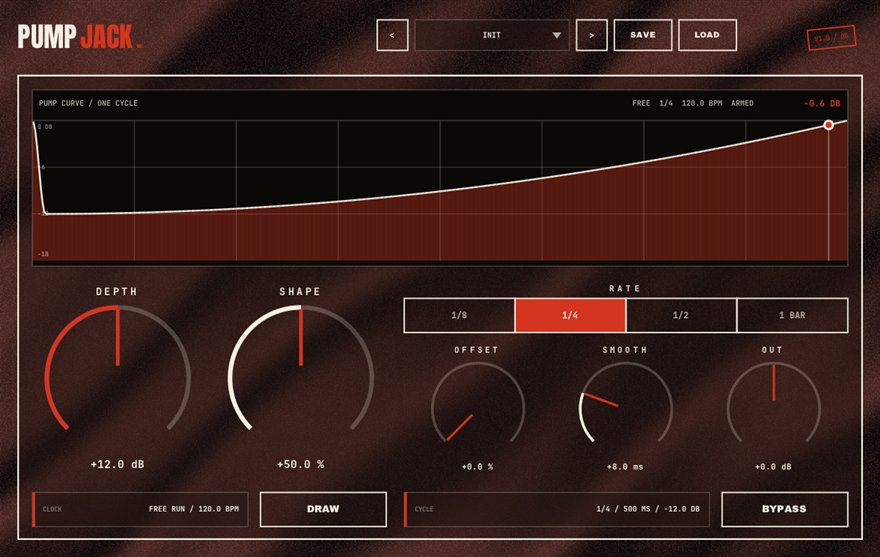Click the +0.0 % offset value
The height and width of the screenshot is (557, 880).
(x=478, y=467)
